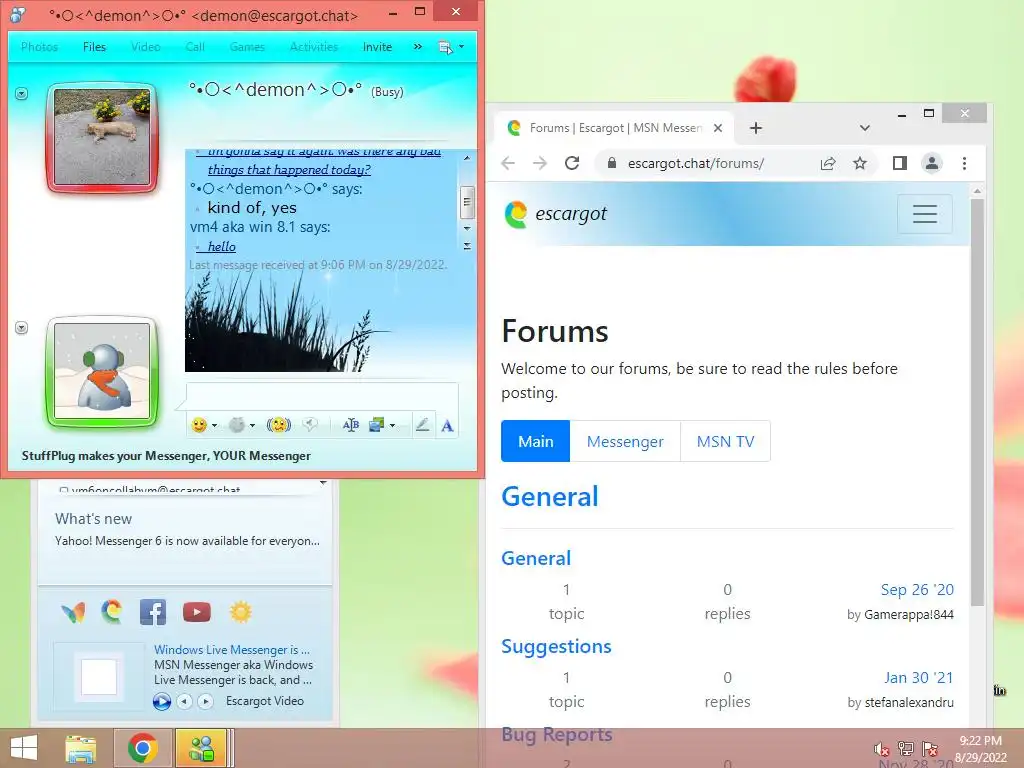Expand the wink picker dropdown arrow
1024x768 pixels.
[x=252, y=425]
